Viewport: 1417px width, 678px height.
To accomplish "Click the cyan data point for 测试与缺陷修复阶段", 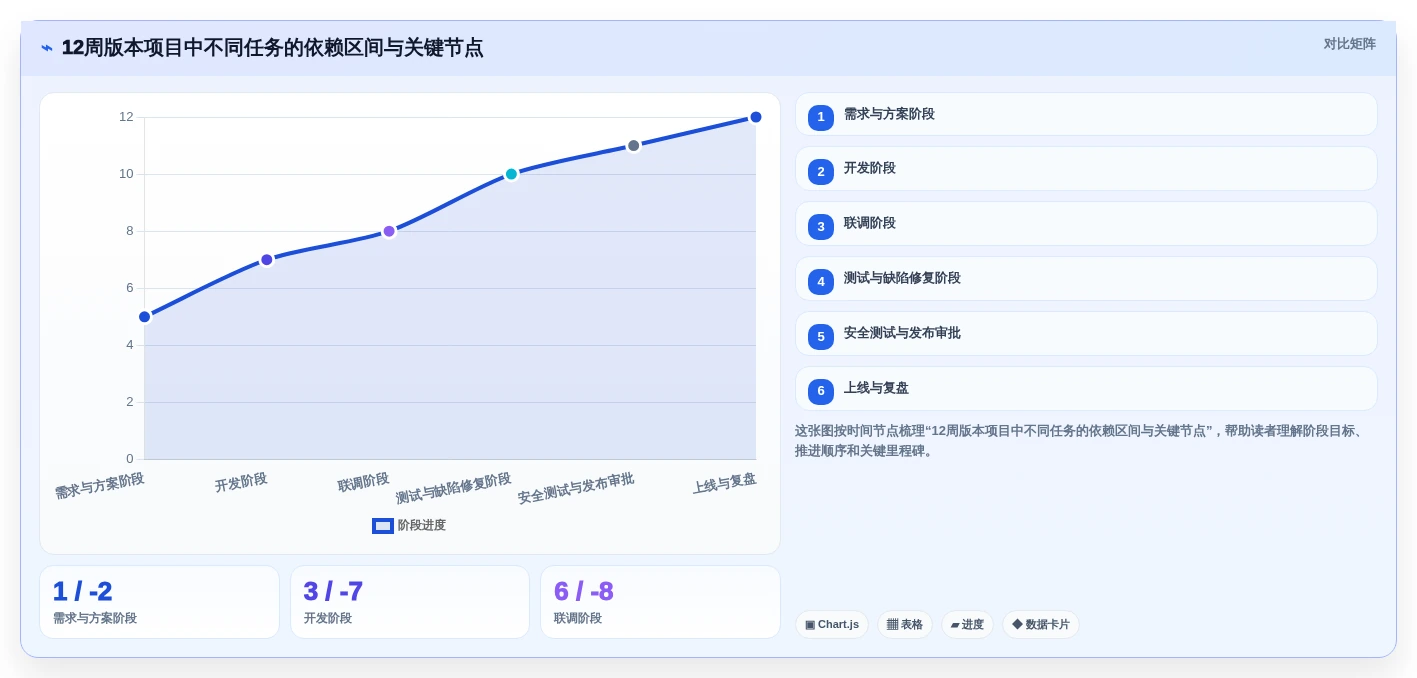I will pos(511,174).
